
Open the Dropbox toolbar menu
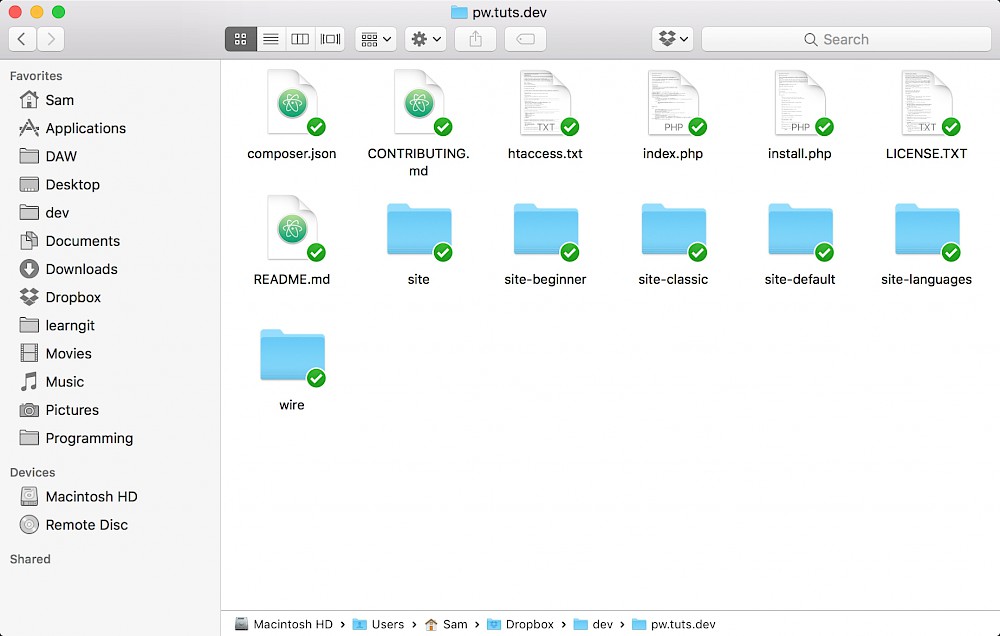[x=672, y=39]
